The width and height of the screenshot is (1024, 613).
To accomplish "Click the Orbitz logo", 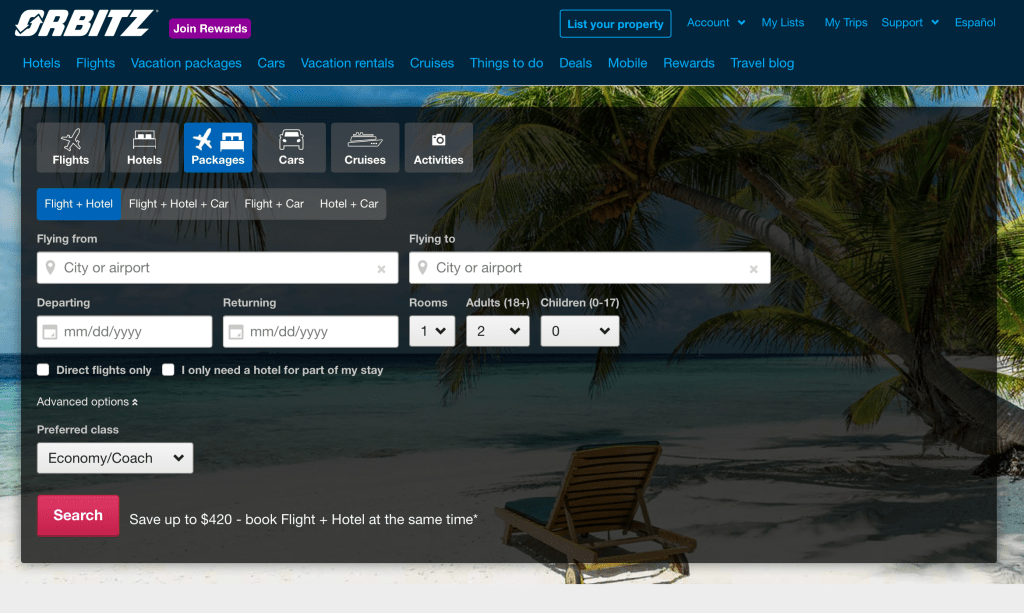I will (x=86, y=24).
